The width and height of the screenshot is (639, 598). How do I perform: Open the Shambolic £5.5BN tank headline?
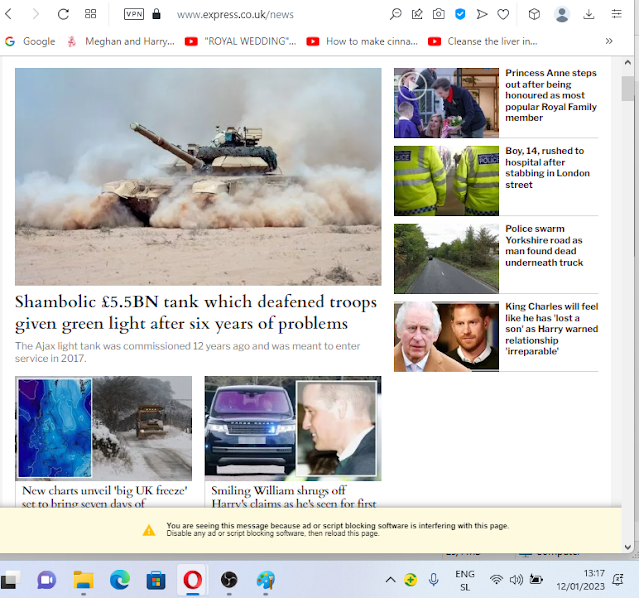click(x=196, y=313)
